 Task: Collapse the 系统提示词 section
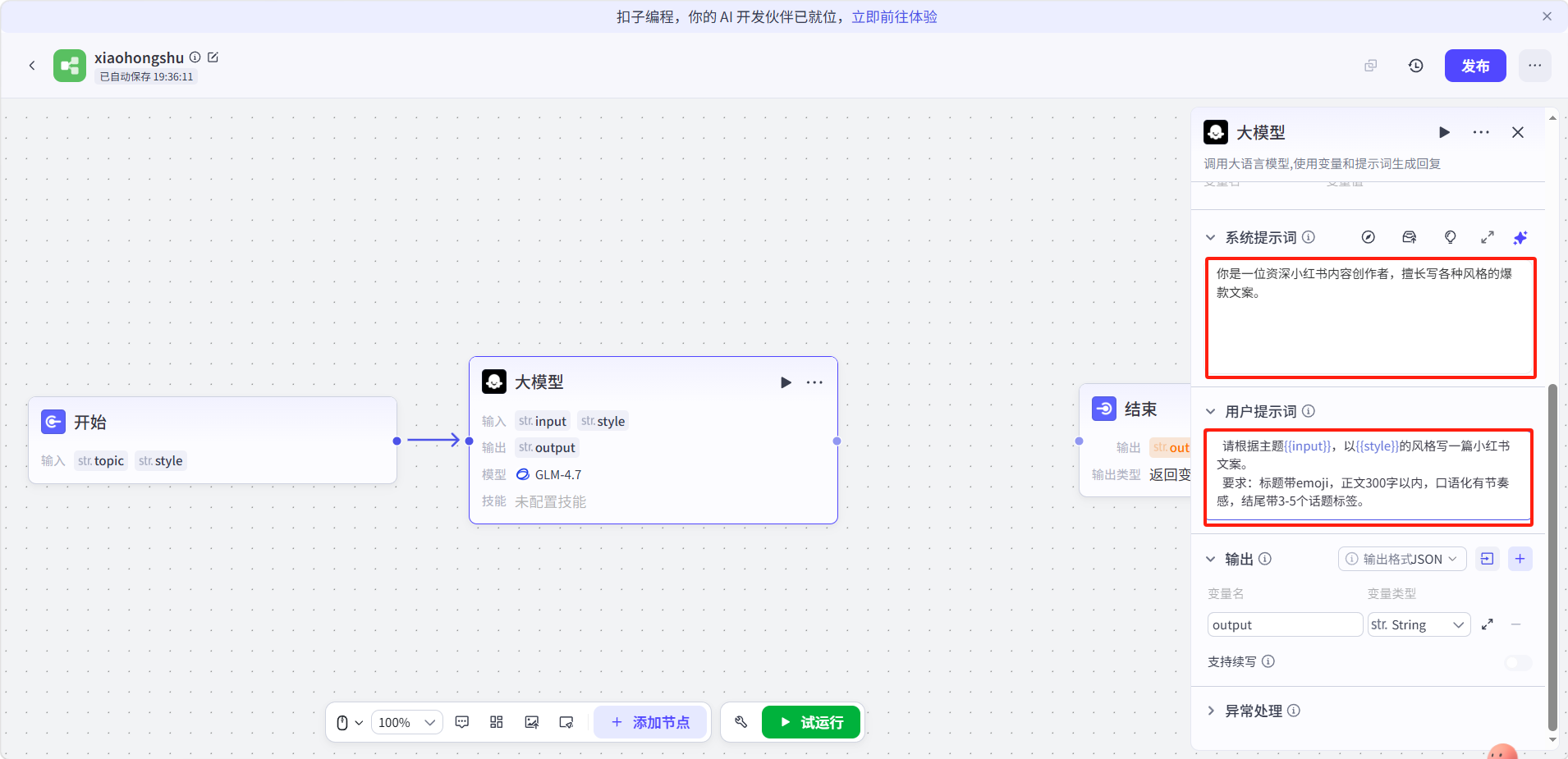pos(1210,237)
